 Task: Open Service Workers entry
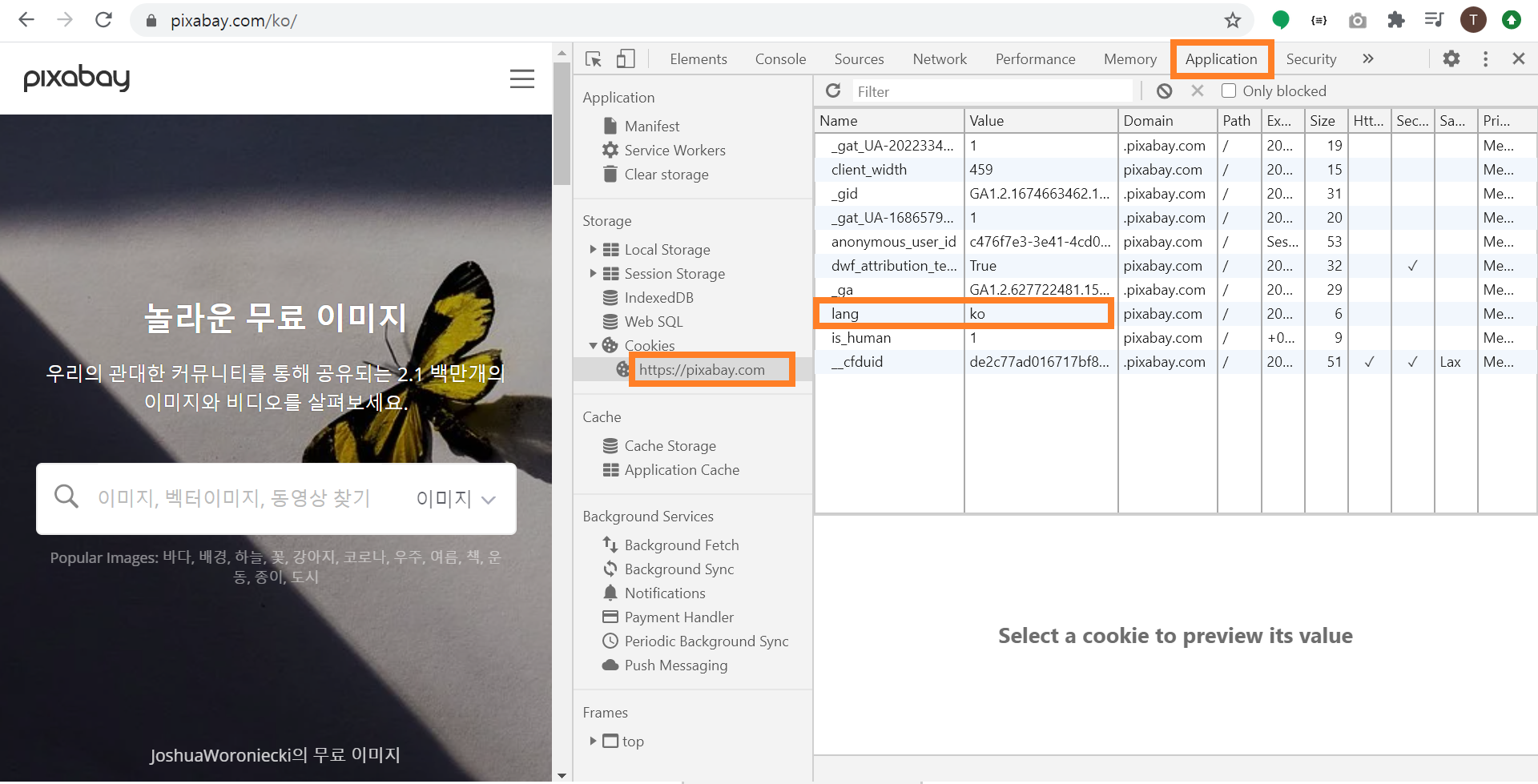(674, 150)
